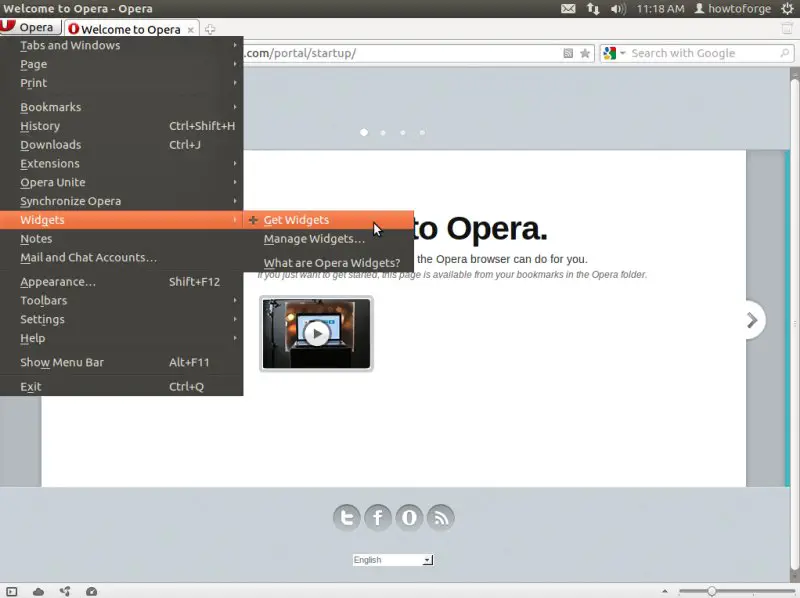Click the Opera menu button
The width and height of the screenshot is (800, 598).
point(31,28)
